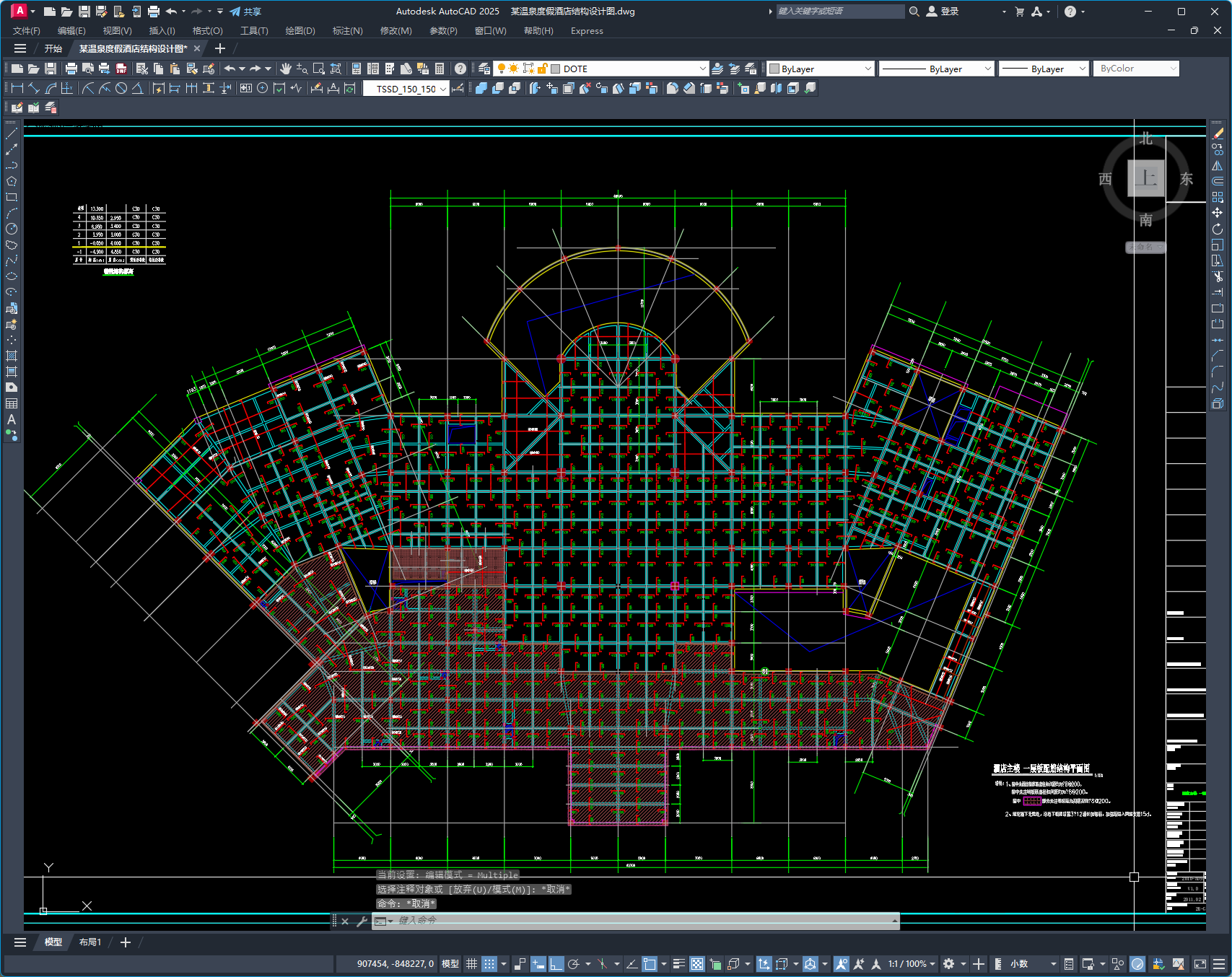Select the Multiline Text tool
This screenshot has height=977, width=1232.
click(x=12, y=419)
